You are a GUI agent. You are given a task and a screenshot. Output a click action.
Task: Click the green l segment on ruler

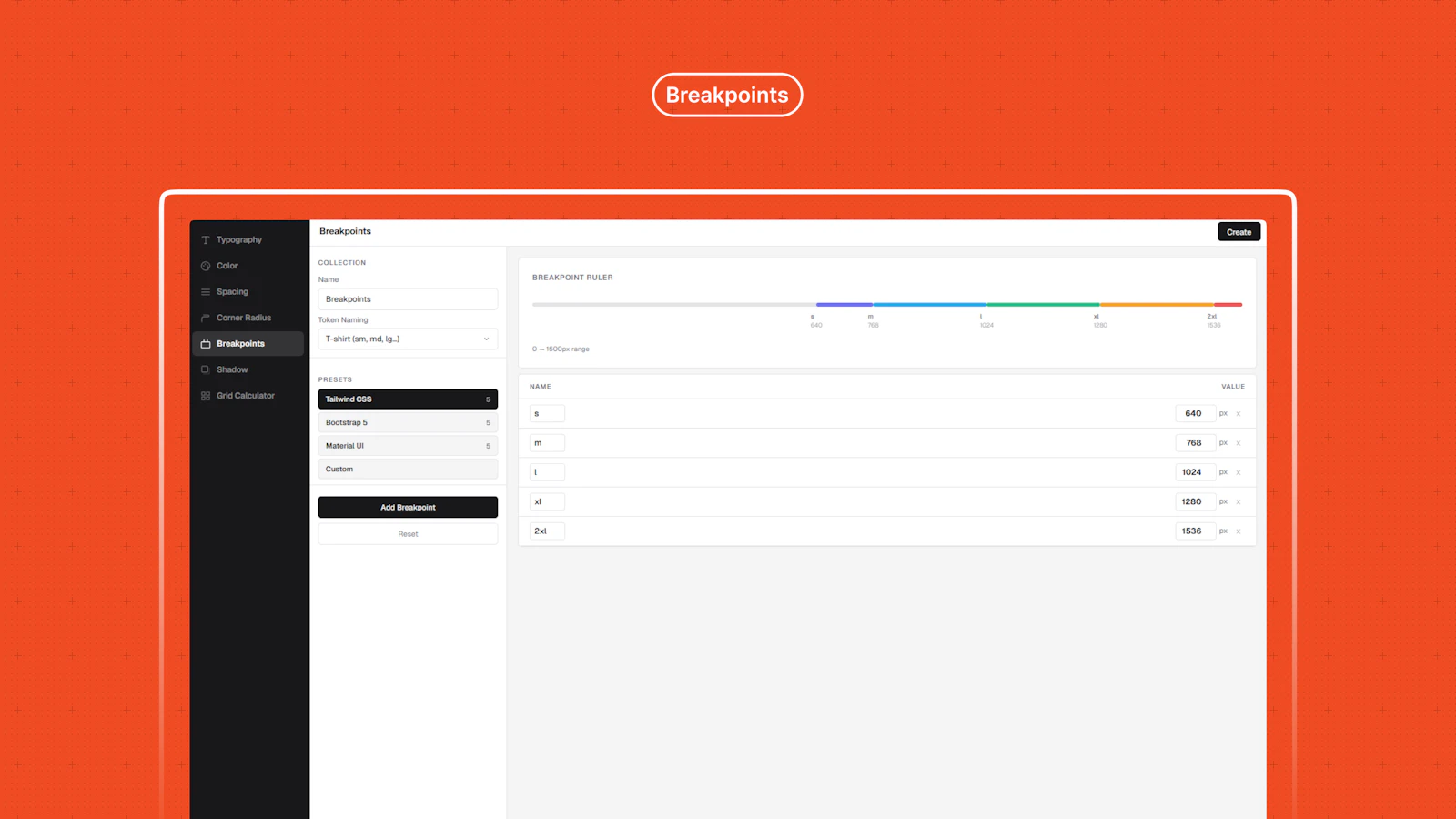click(x=1043, y=305)
